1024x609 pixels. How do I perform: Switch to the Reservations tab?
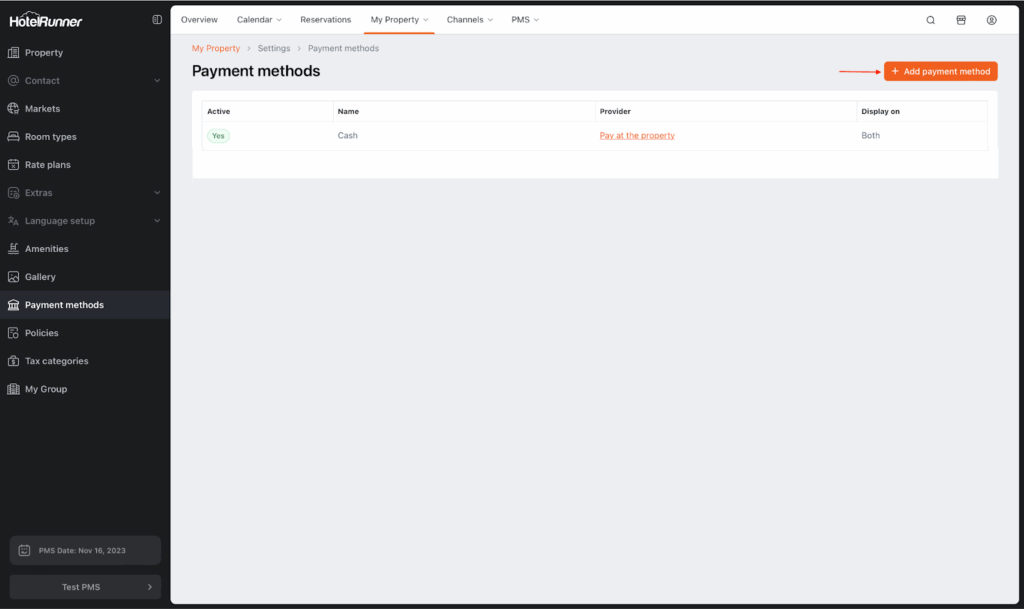(326, 20)
